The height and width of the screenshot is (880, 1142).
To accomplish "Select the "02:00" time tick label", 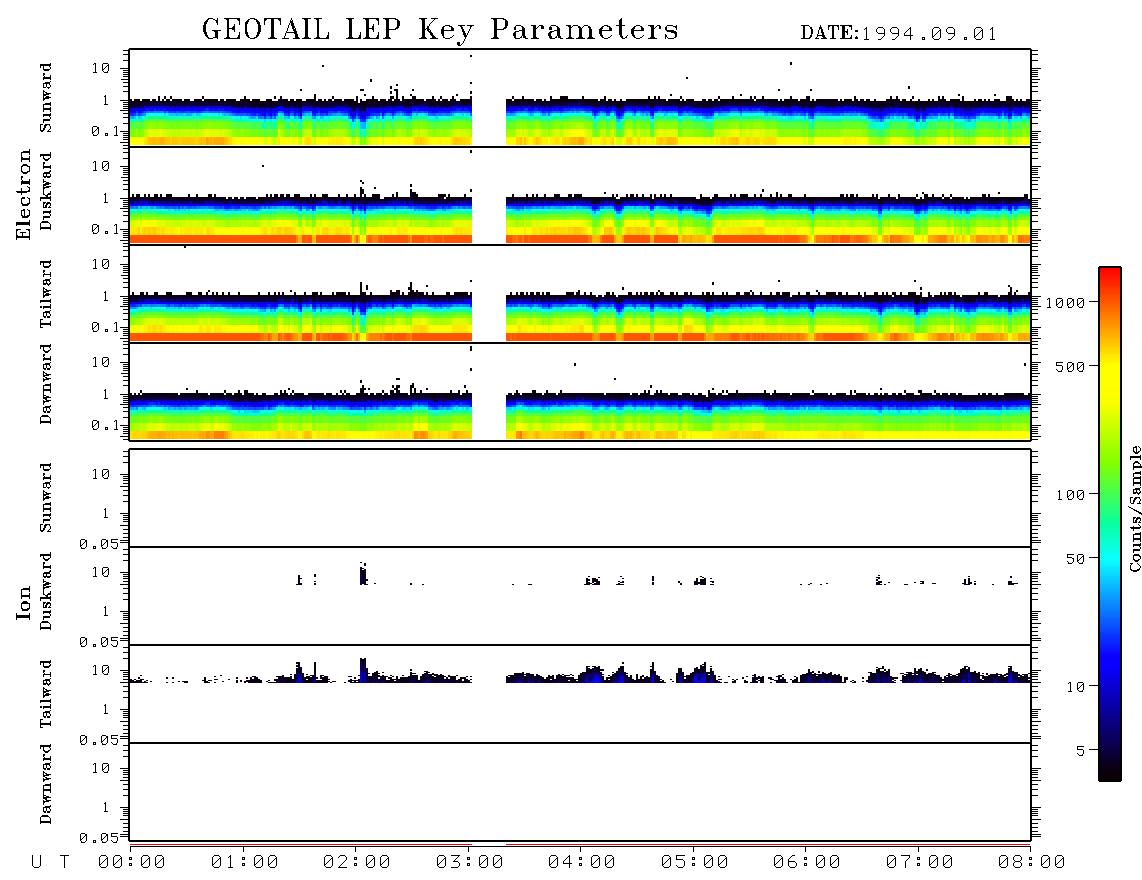I will click(357, 862).
